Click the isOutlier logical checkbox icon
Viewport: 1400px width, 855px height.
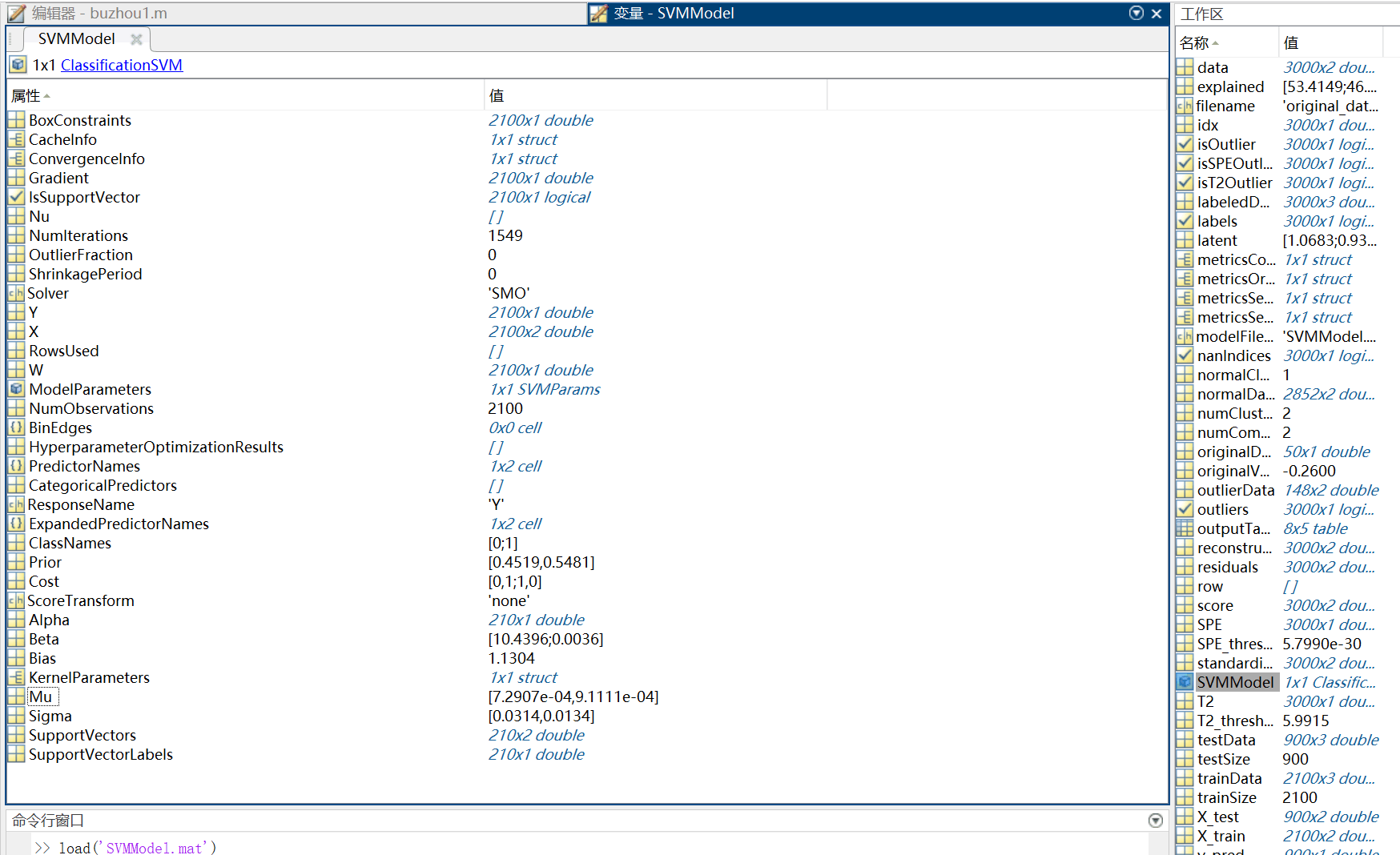tap(1185, 145)
